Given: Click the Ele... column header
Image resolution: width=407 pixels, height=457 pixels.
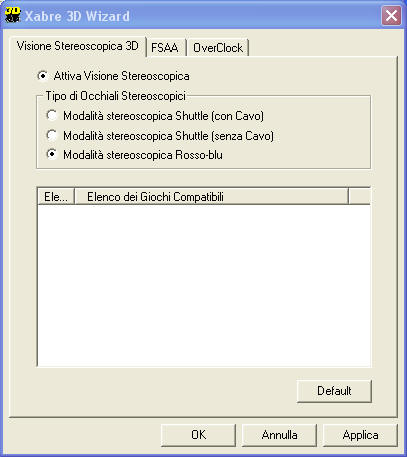Looking at the screenshot, I should click(x=56, y=197).
